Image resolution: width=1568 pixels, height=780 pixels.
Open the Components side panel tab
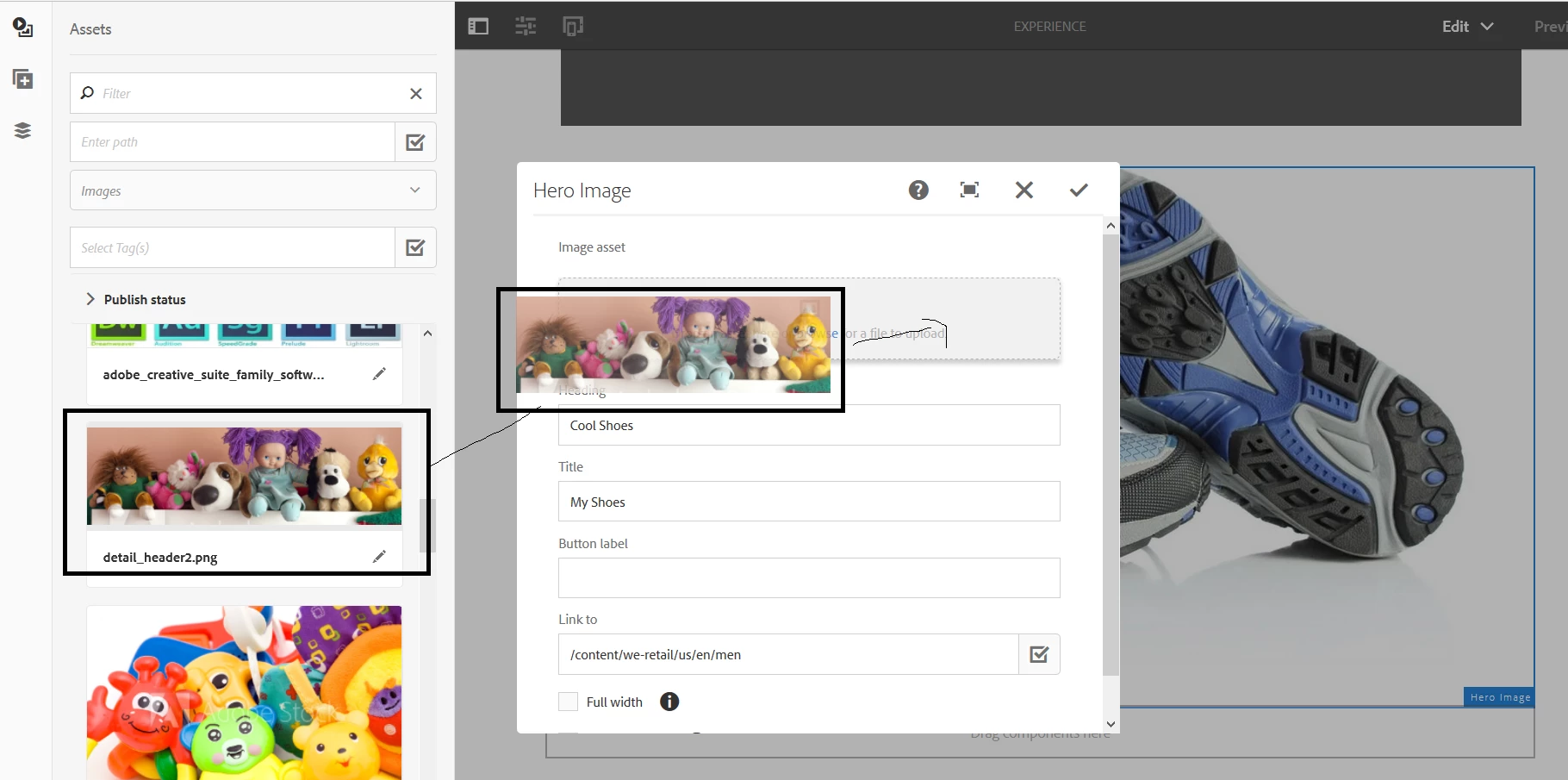coord(22,79)
